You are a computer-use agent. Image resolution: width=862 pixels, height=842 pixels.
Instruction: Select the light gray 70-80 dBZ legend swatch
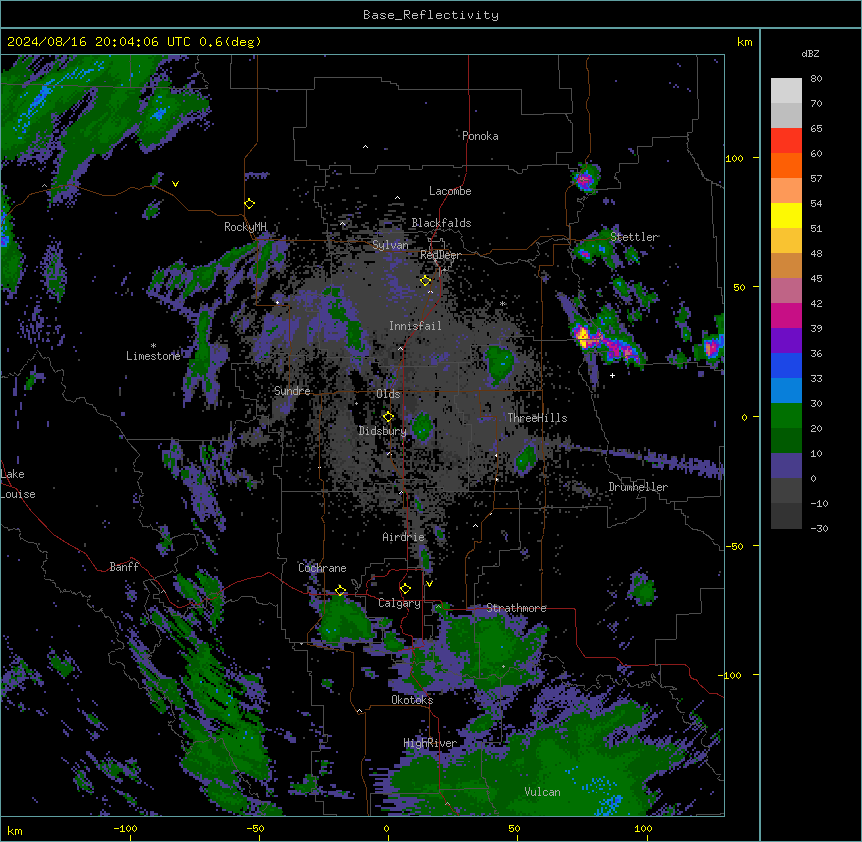pos(786,91)
